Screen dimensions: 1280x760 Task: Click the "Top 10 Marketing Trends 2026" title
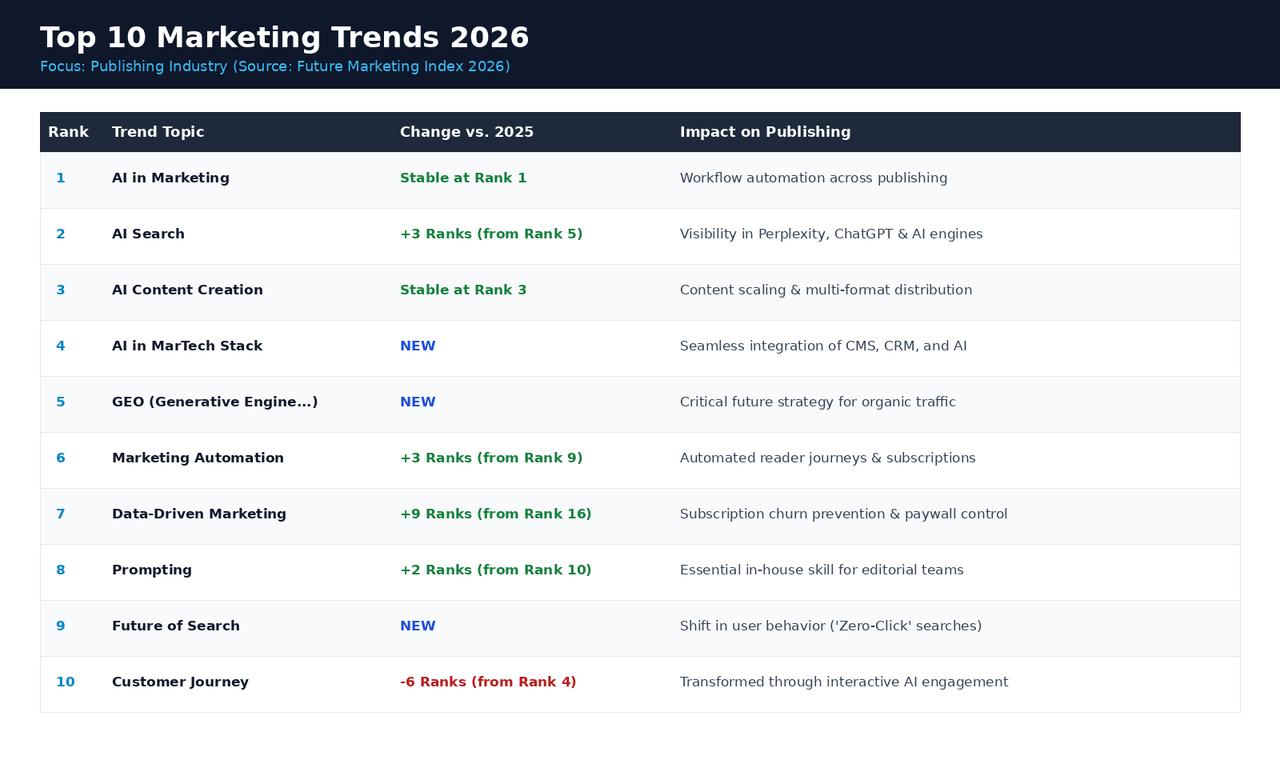coord(284,37)
